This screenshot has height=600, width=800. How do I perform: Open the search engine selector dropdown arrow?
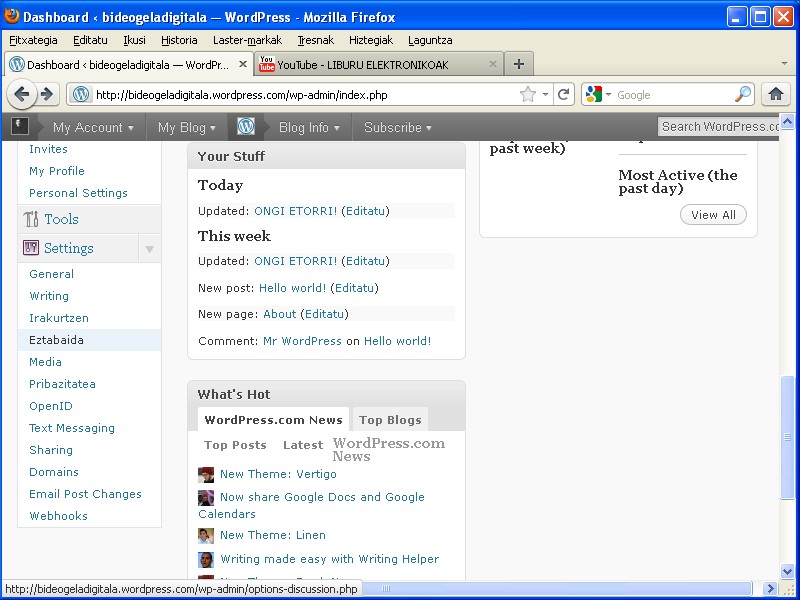click(x=608, y=95)
